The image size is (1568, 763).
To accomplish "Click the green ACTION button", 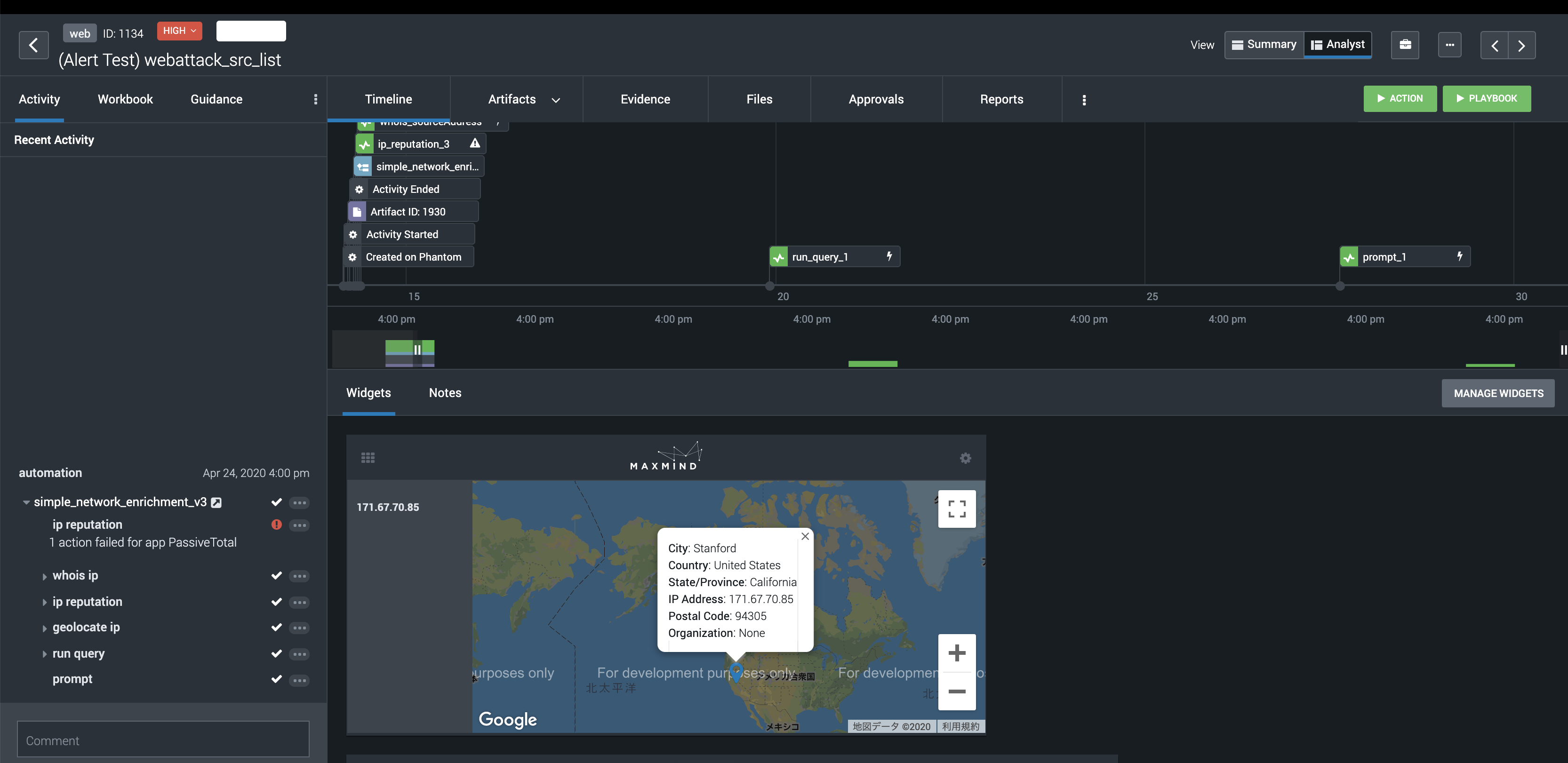I will 1400,99.
